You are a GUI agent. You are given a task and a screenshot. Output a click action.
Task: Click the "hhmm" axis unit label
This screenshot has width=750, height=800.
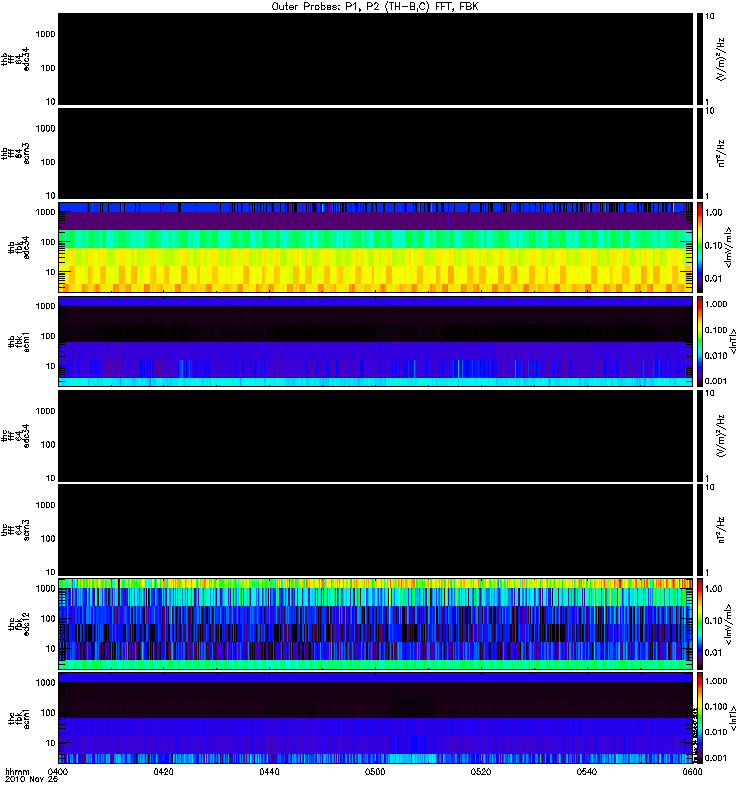pos(17,771)
